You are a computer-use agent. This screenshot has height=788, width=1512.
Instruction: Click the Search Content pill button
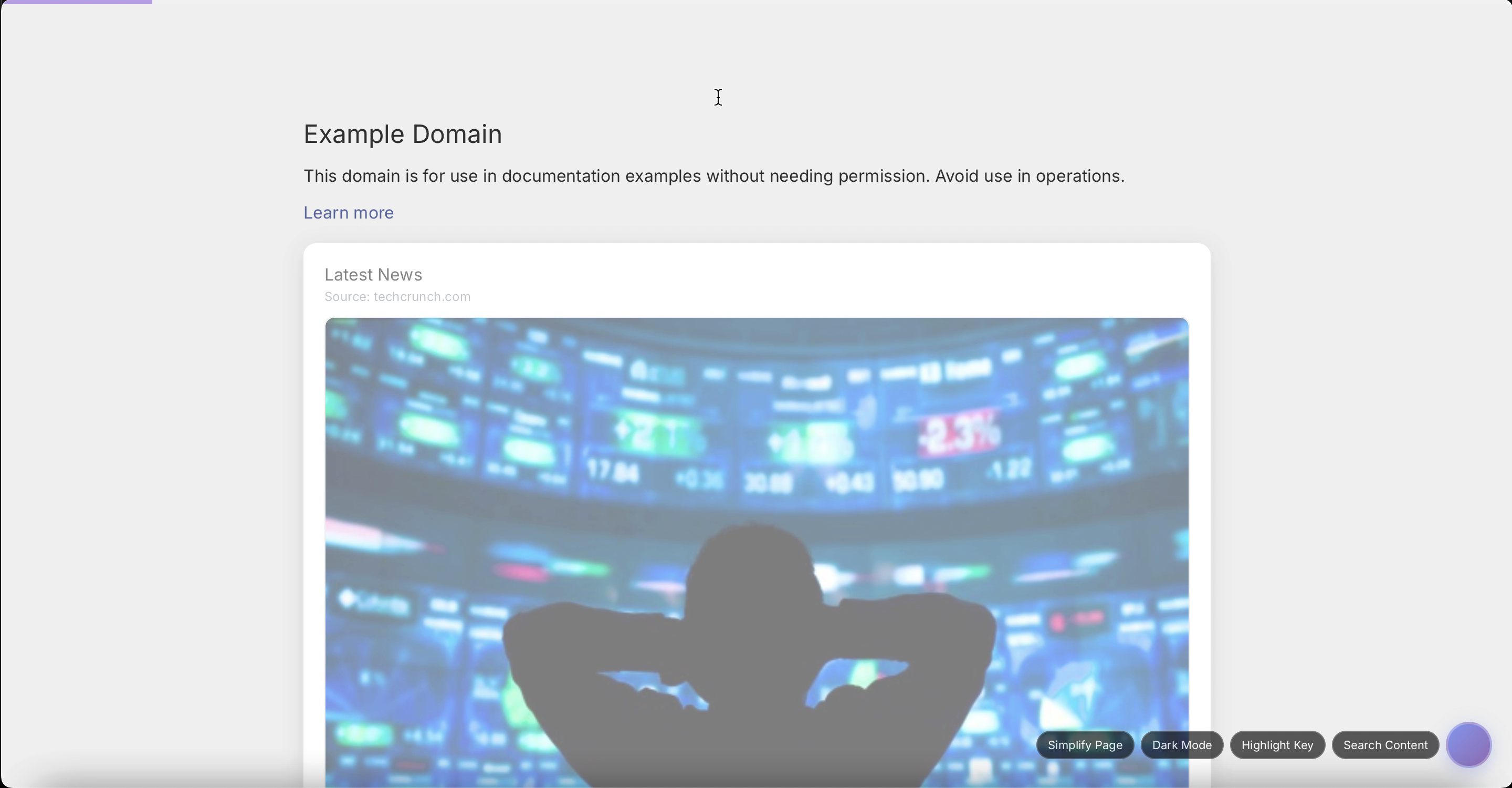coord(1385,744)
